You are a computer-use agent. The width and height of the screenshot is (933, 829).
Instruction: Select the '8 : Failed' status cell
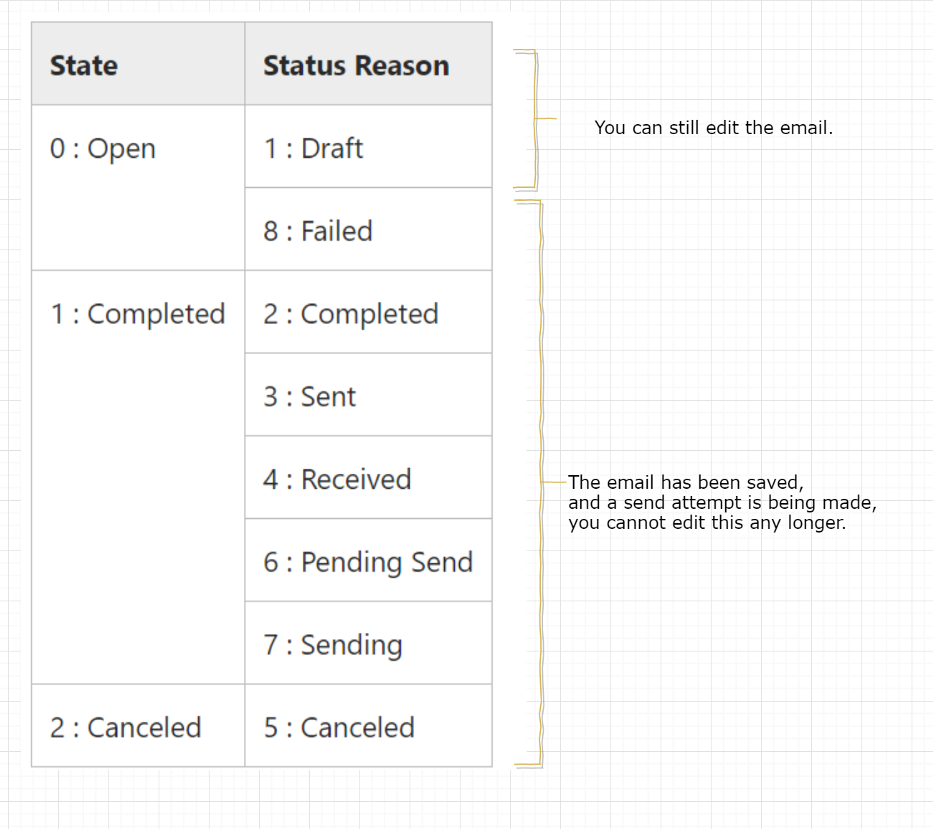coord(368,229)
